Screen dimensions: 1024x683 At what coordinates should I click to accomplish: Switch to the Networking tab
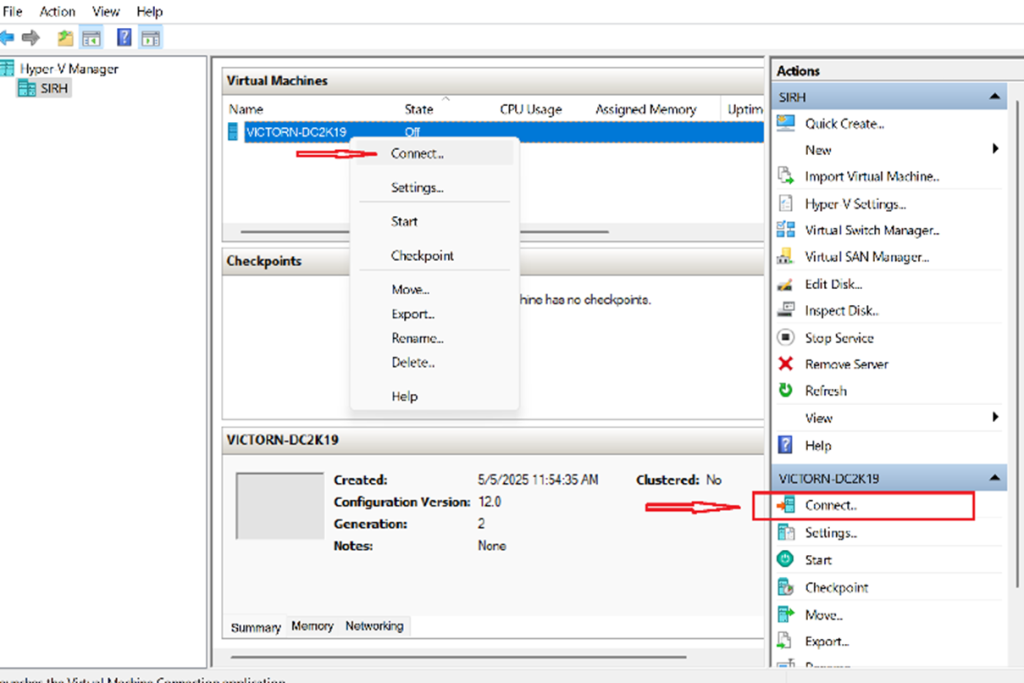click(374, 626)
